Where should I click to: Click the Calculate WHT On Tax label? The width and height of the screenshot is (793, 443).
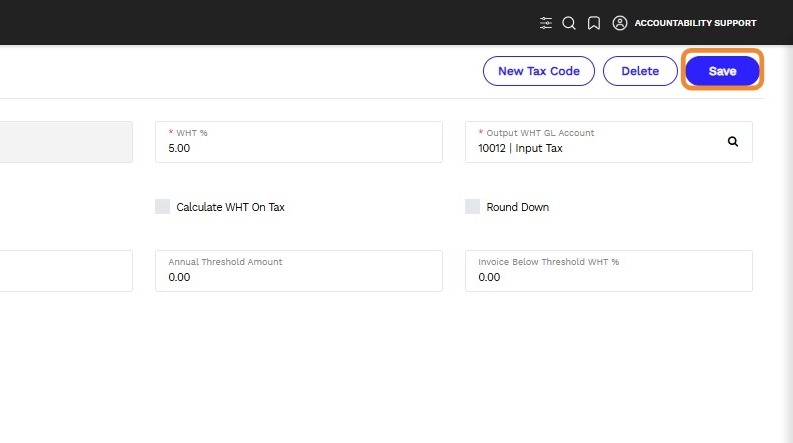(230, 207)
